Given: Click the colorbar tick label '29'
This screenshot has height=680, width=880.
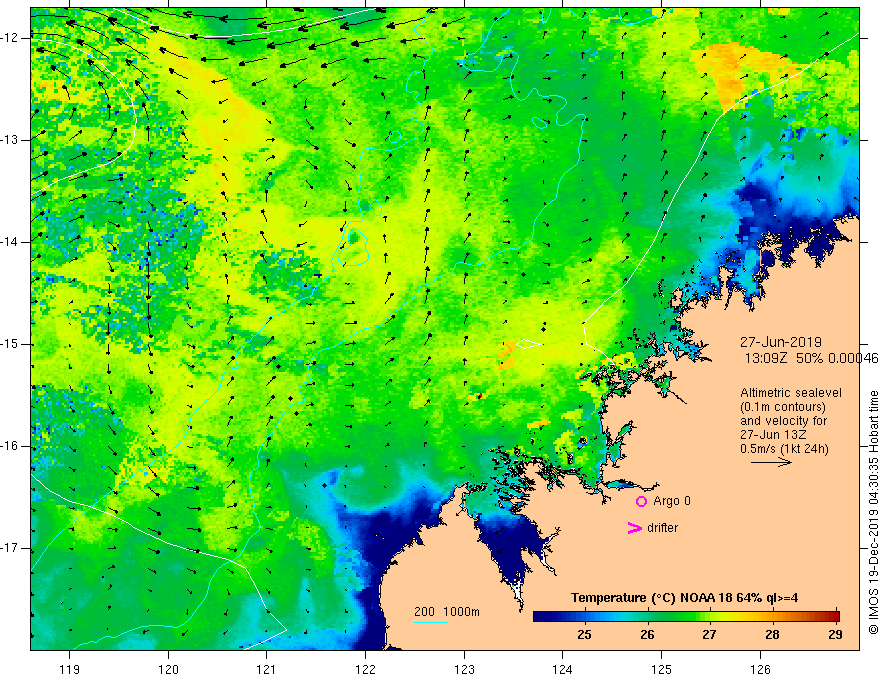Looking at the screenshot, I should (835, 635).
